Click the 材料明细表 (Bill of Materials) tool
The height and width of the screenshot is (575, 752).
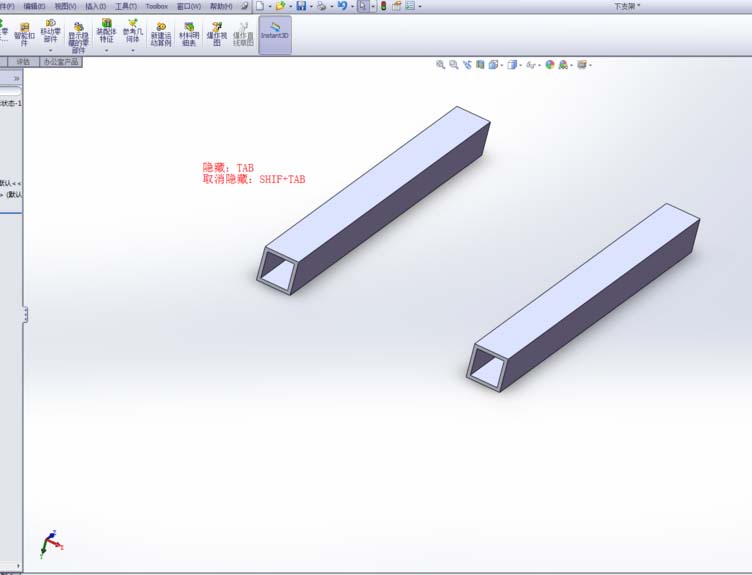pyautogui.click(x=188, y=35)
